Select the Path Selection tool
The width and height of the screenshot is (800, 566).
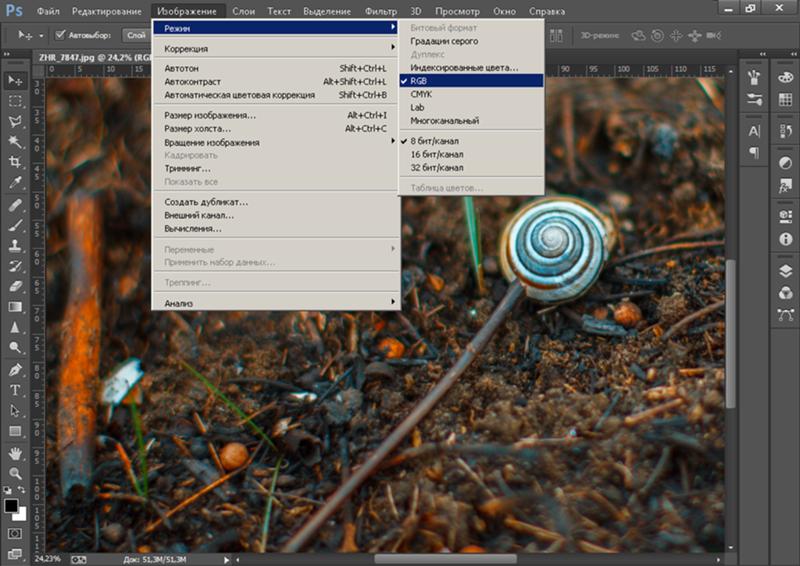point(15,411)
